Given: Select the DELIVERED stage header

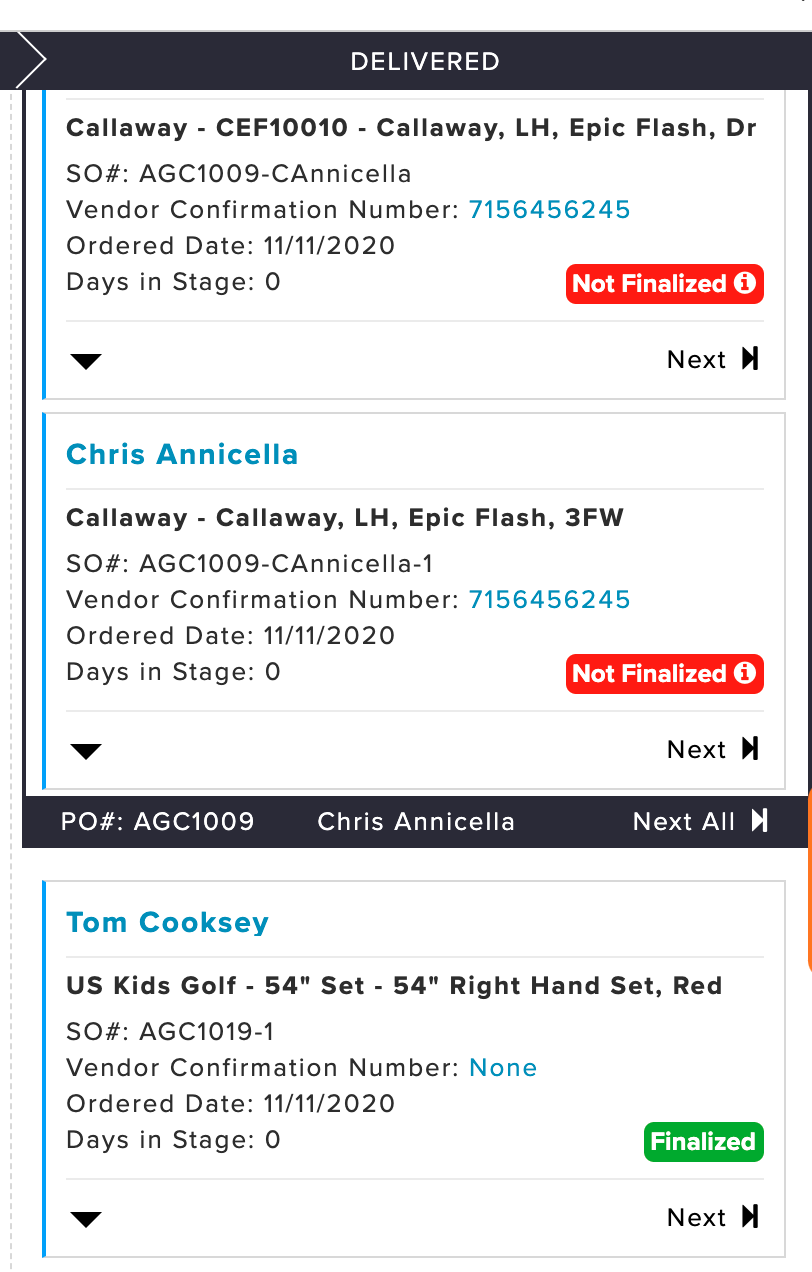Looking at the screenshot, I should point(425,61).
